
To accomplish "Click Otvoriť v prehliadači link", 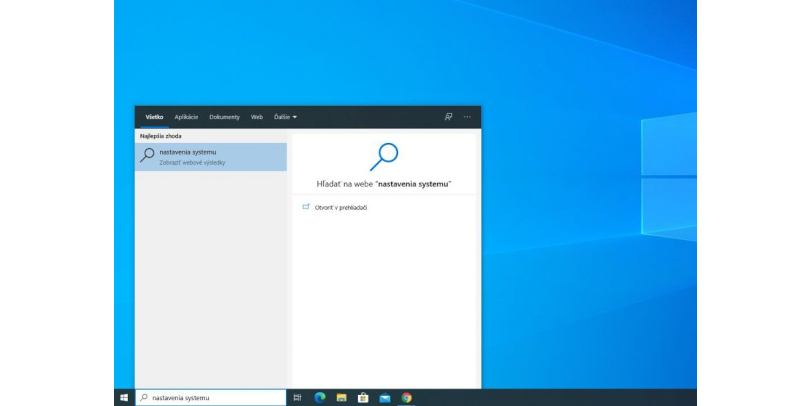I will point(341,207).
